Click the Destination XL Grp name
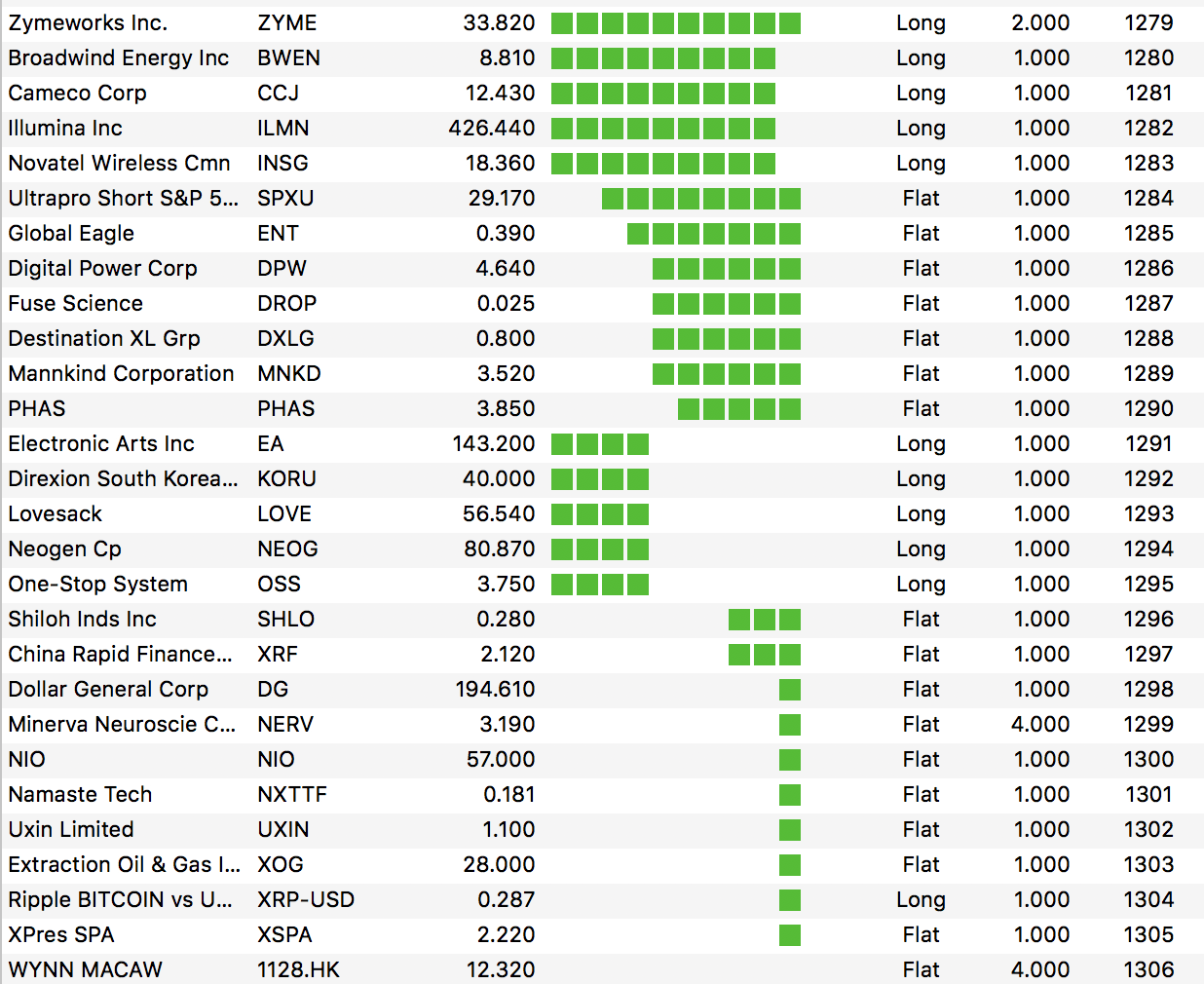The width and height of the screenshot is (1204, 984). 104,338
